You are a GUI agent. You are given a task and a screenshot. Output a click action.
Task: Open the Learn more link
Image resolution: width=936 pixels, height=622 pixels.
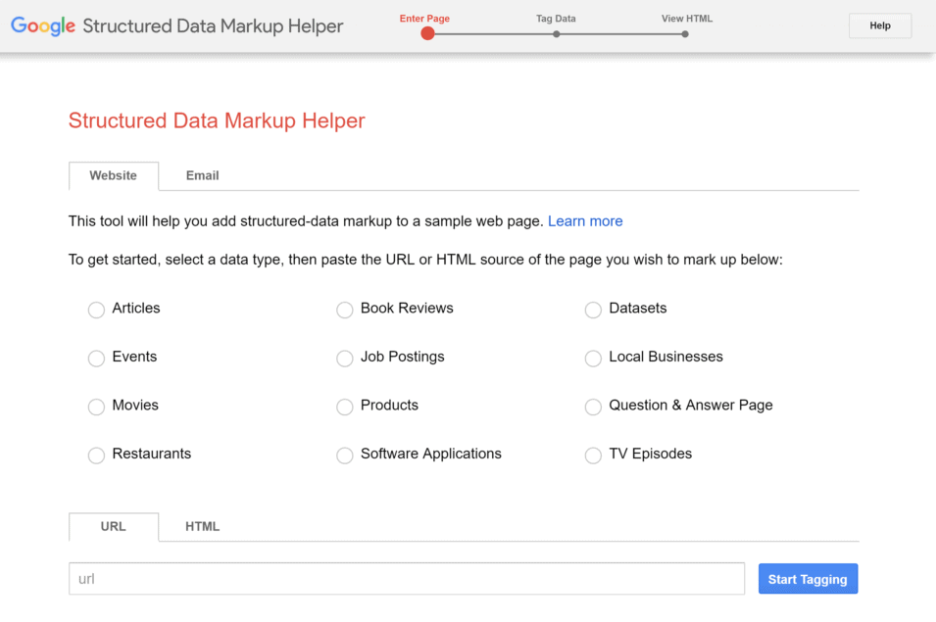click(585, 221)
